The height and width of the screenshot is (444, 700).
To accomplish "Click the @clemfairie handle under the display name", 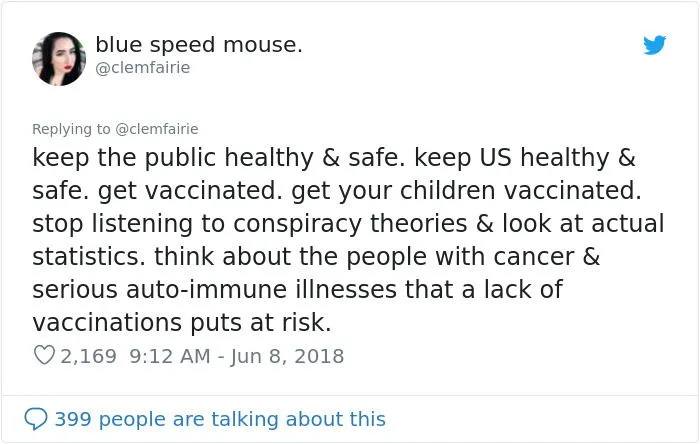I will coord(142,68).
